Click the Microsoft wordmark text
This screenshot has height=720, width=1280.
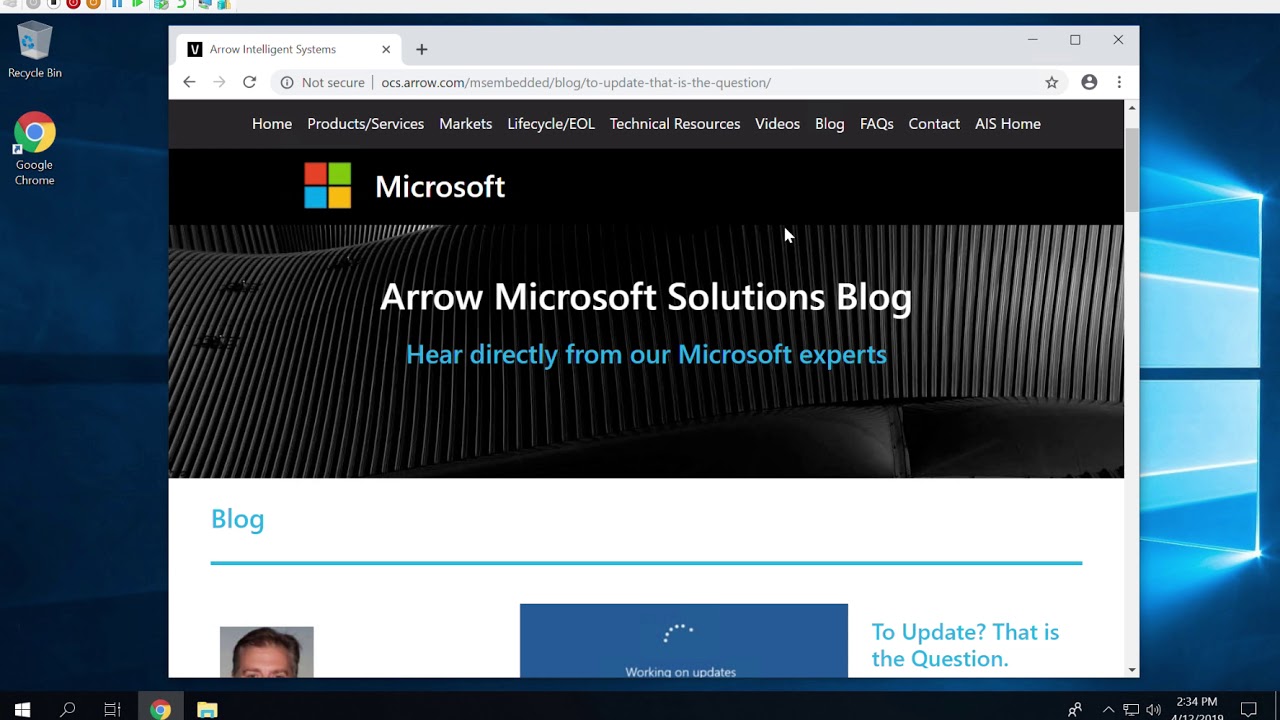tap(440, 187)
